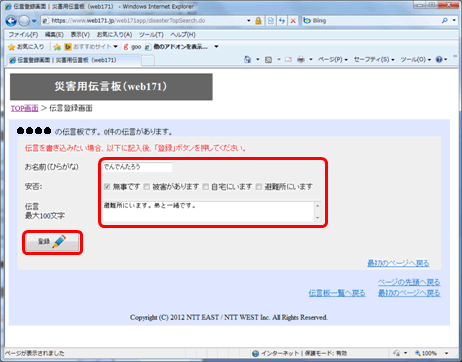Open the ファイル(F) menu
Viewport: 462px width, 362px height.
pyautogui.click(x=23, y=35)
